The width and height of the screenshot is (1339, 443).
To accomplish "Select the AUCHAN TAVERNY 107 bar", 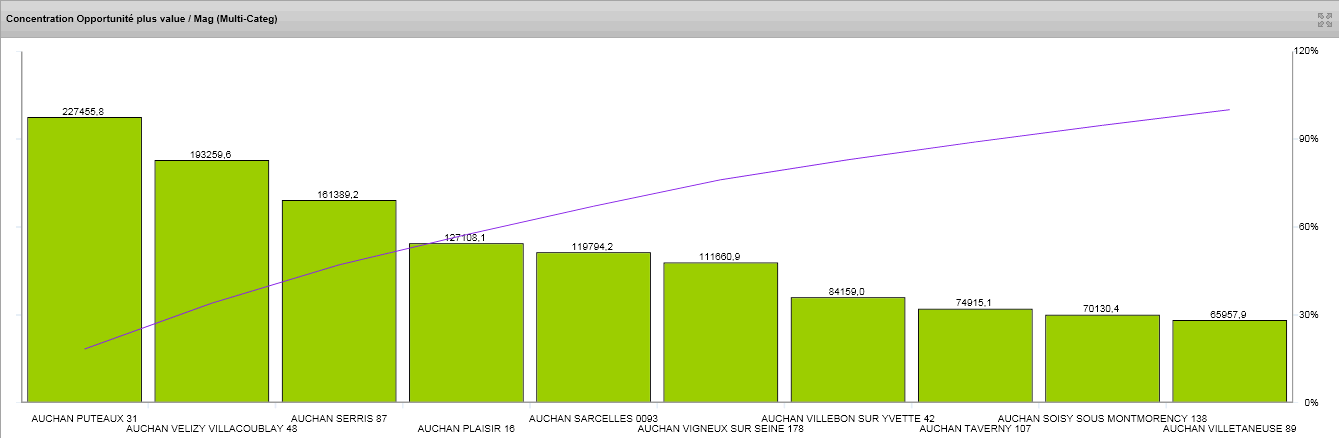I will (975, 355).
